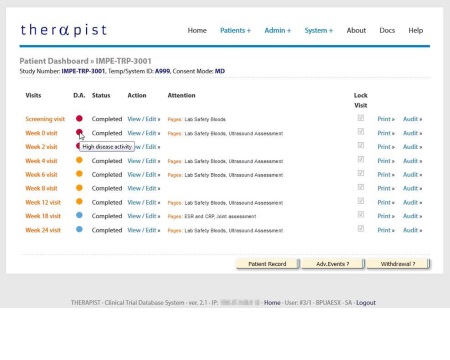
Task: Click Temp/System ID value A999
Action: 162,71
